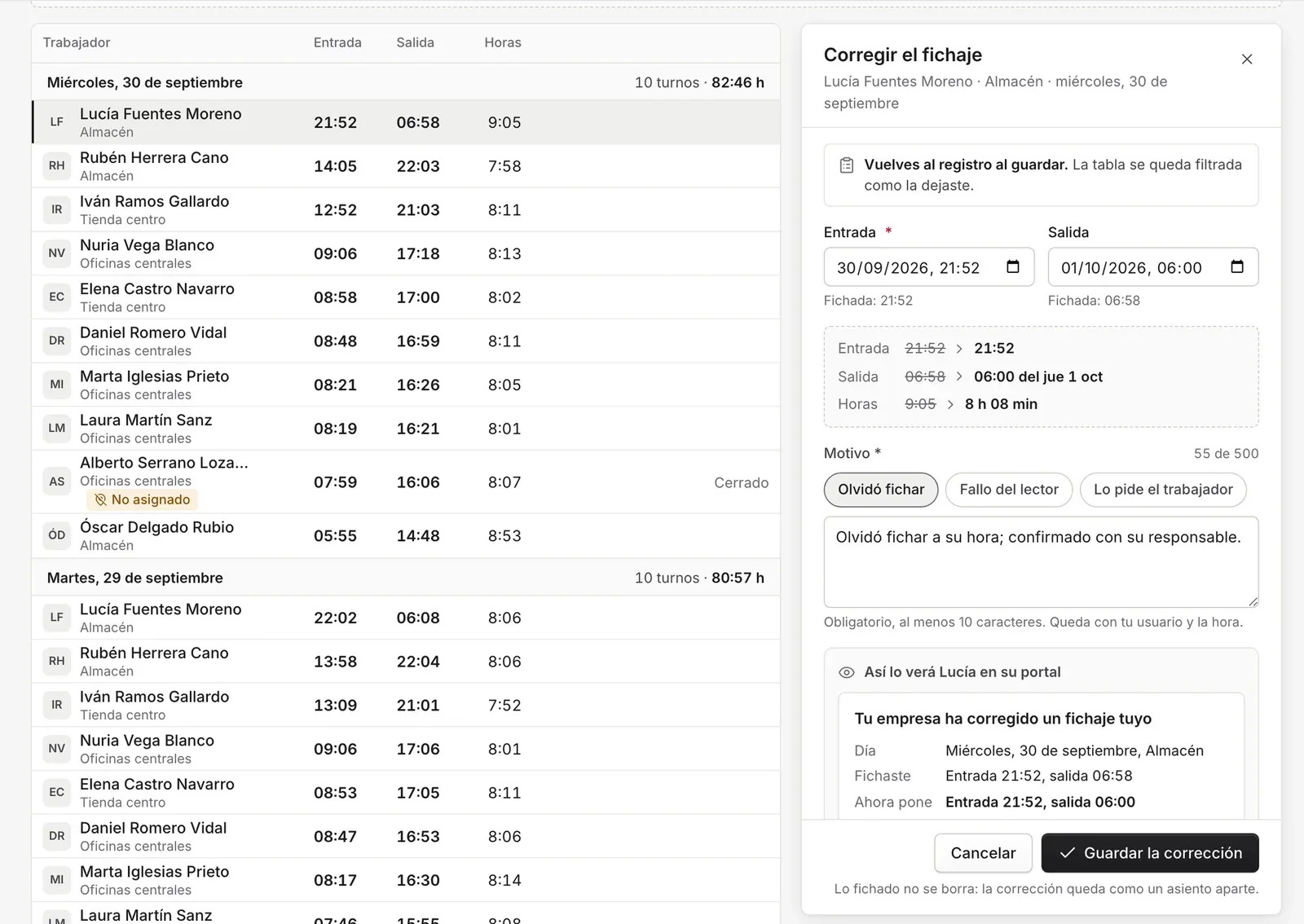1304x924 pixels.
Task: Edit the Salida date-time field
Action: pos(1153,267)
